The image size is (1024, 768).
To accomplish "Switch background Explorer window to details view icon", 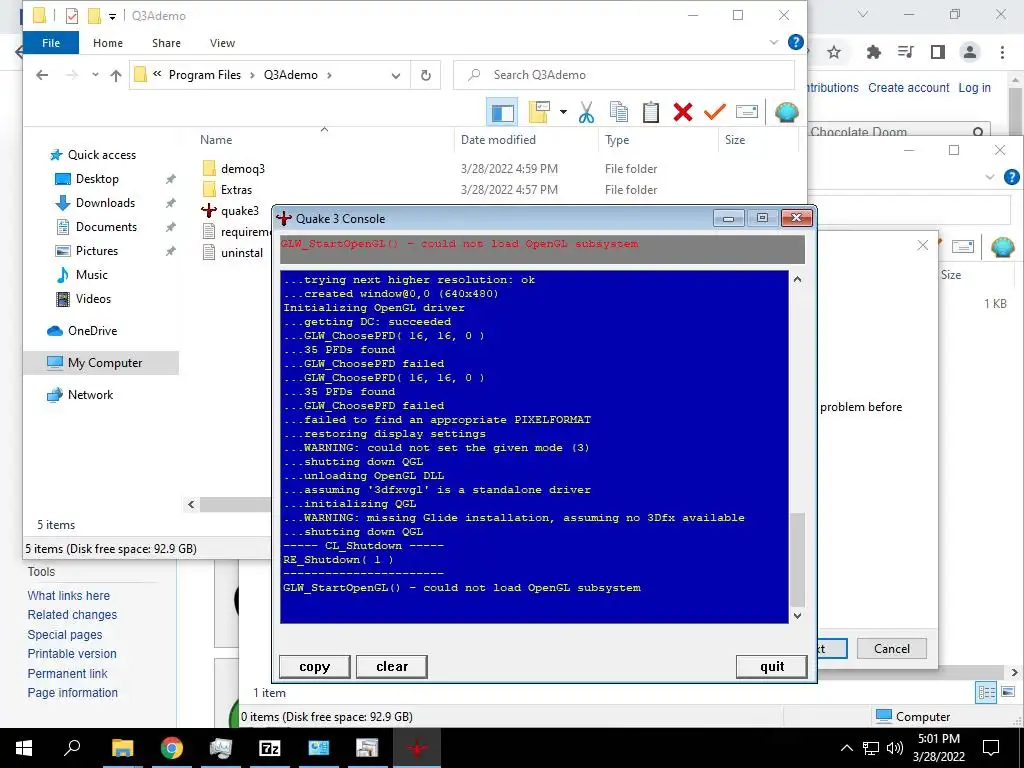I will click(x=986, y=692).
